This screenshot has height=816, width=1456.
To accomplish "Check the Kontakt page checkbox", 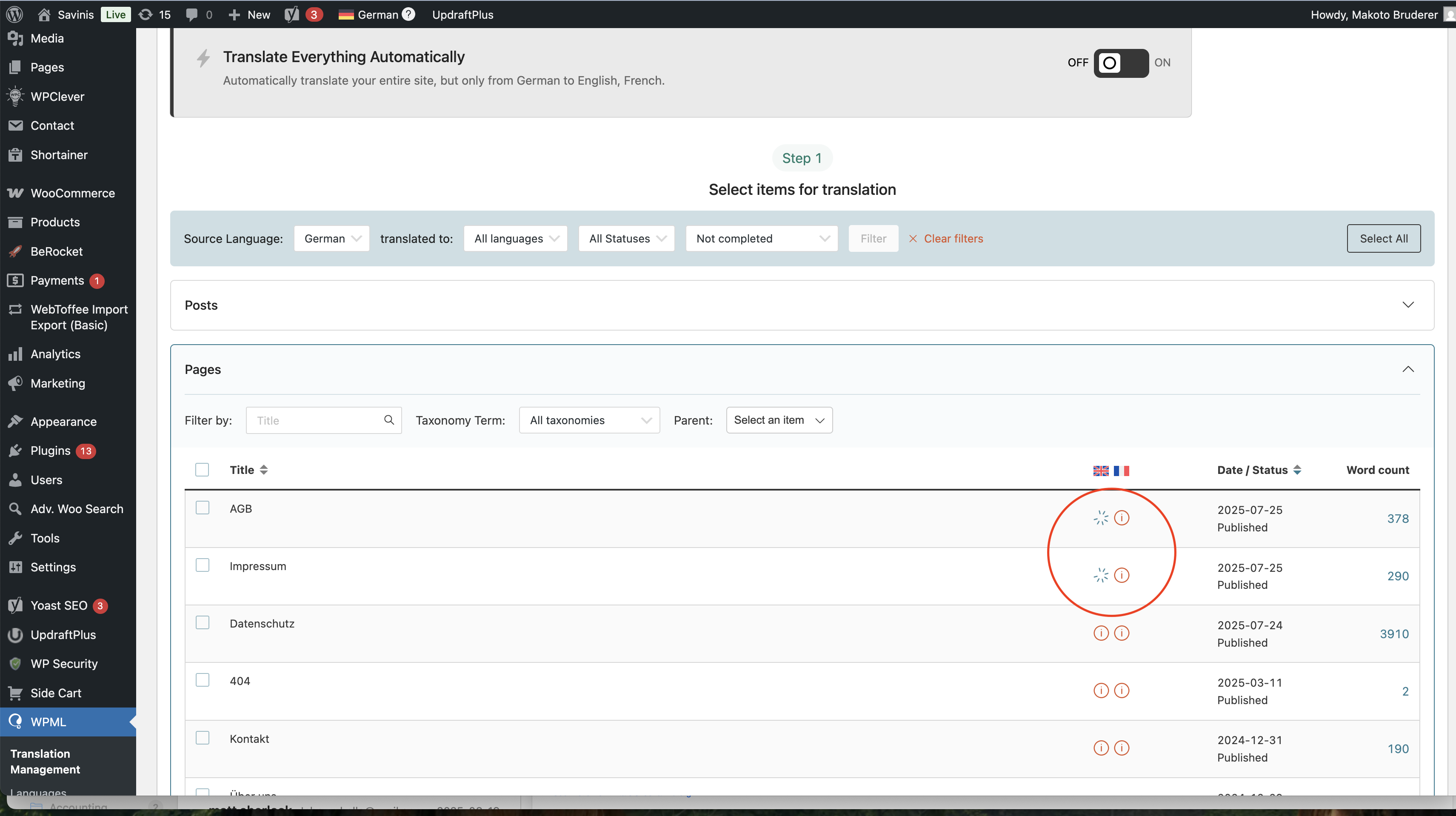I will pyautogui.click(x=203, y=738).
